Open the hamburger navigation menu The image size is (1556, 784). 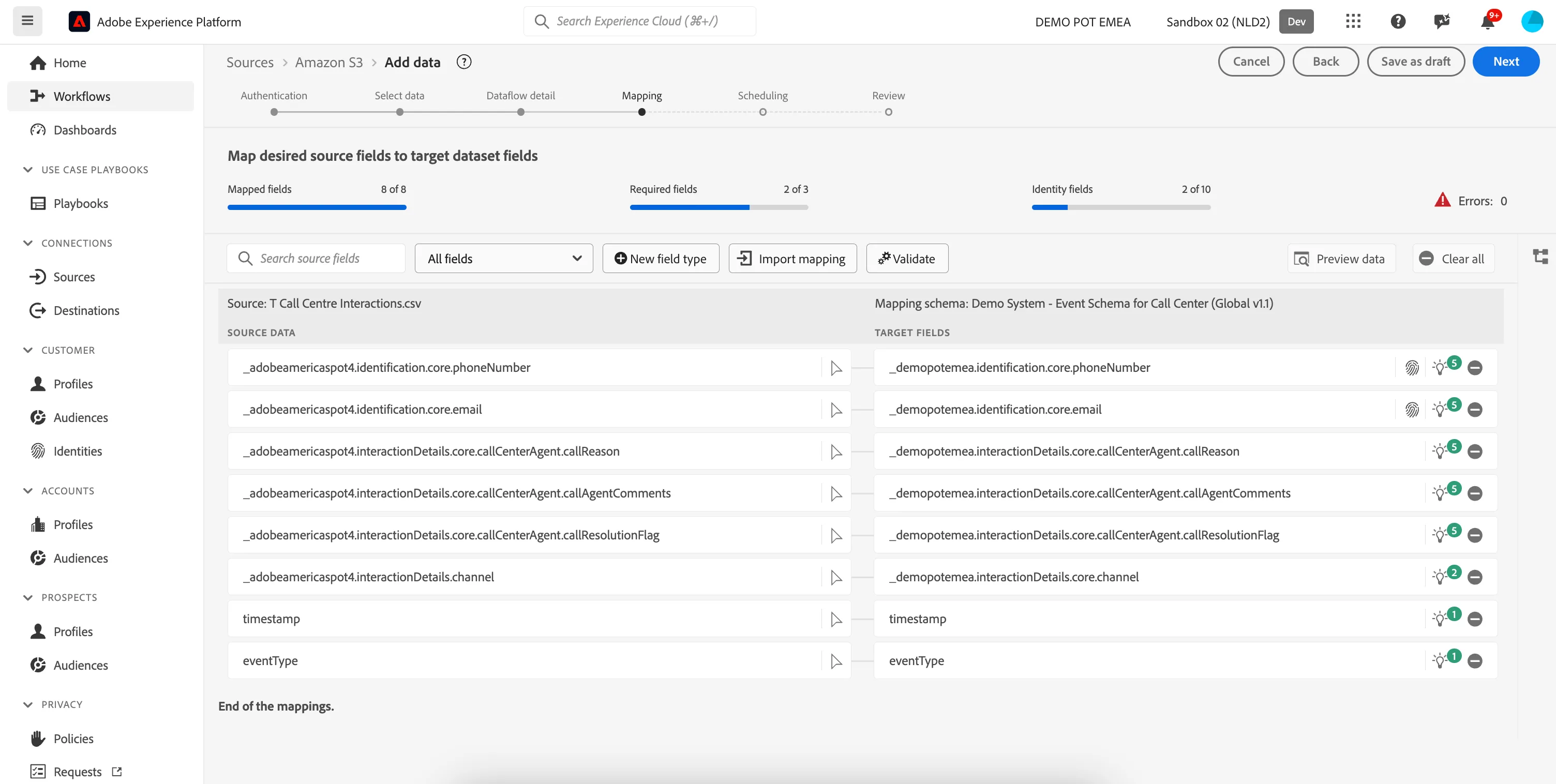pos(27,21)
